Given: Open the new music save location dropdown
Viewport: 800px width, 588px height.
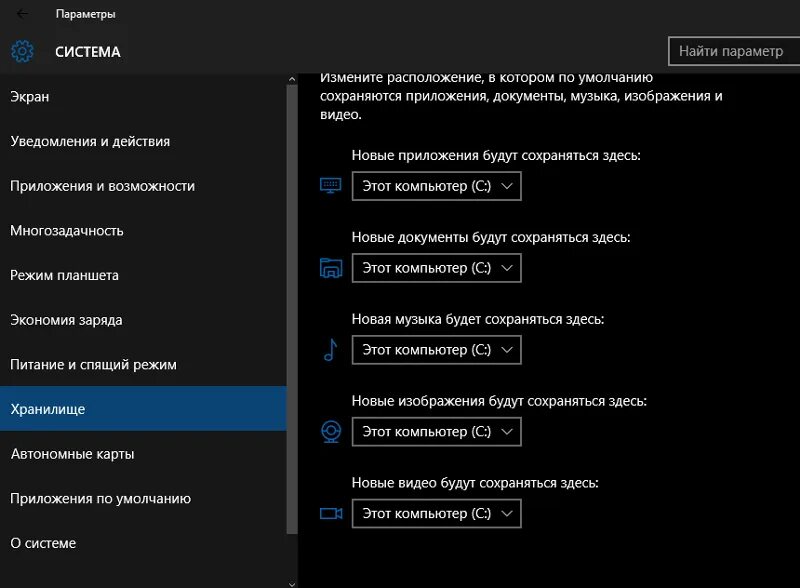Looking at the screenshot, I should click(436, 350).
